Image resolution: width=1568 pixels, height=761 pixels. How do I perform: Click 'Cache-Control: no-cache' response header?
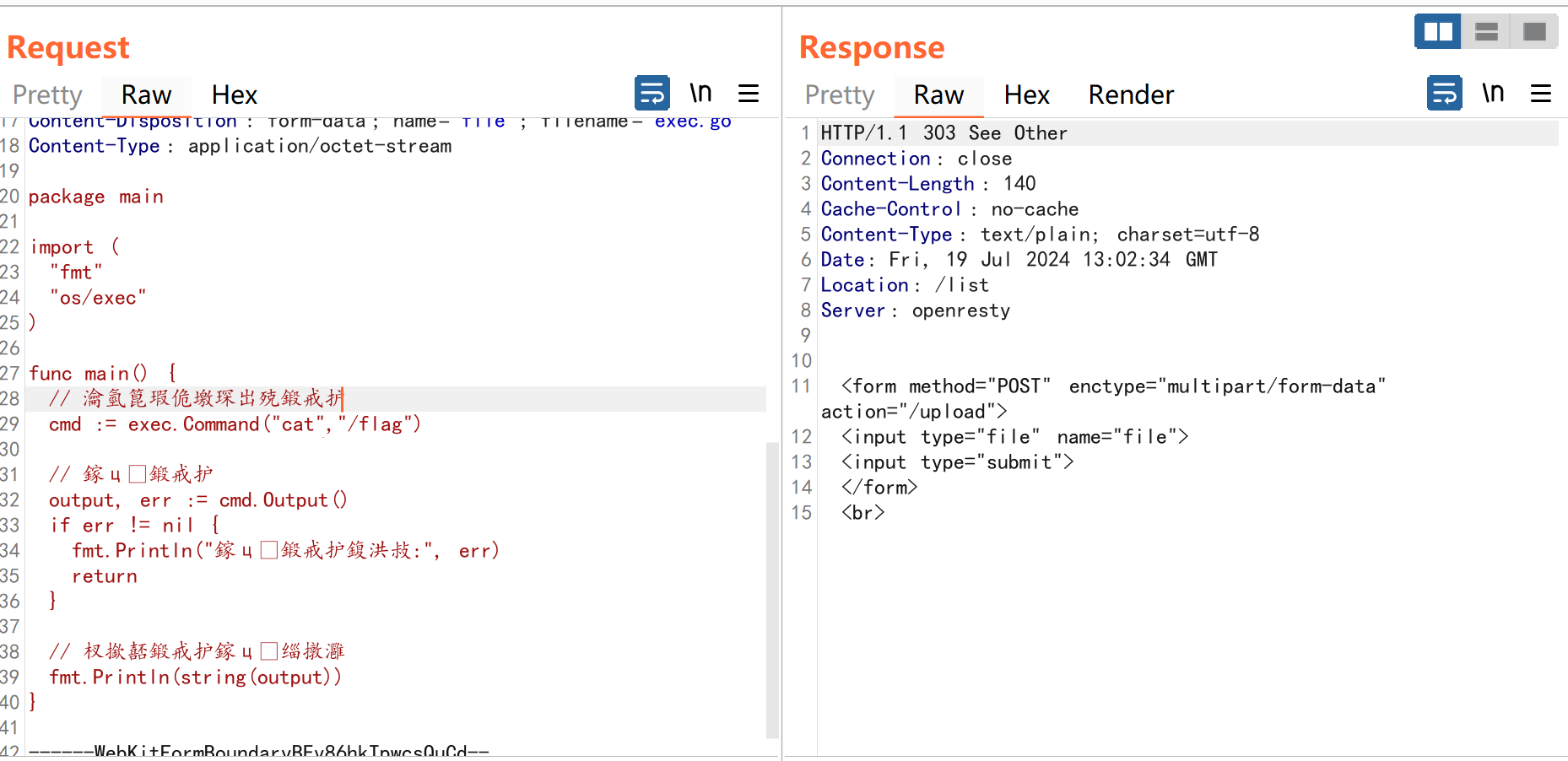click(x=950, y=209)
